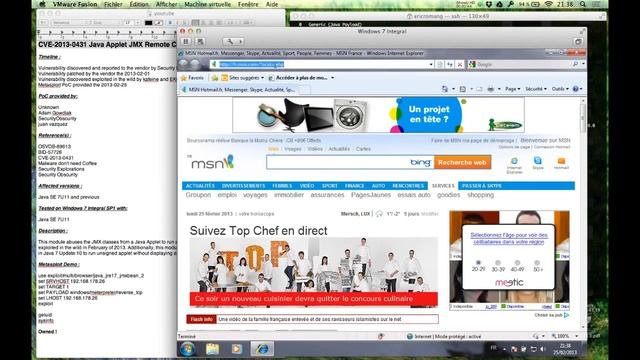Viewport: 640px width, 360px height.
Task: Open the search provider dropdown arrow
Action: 583,64
